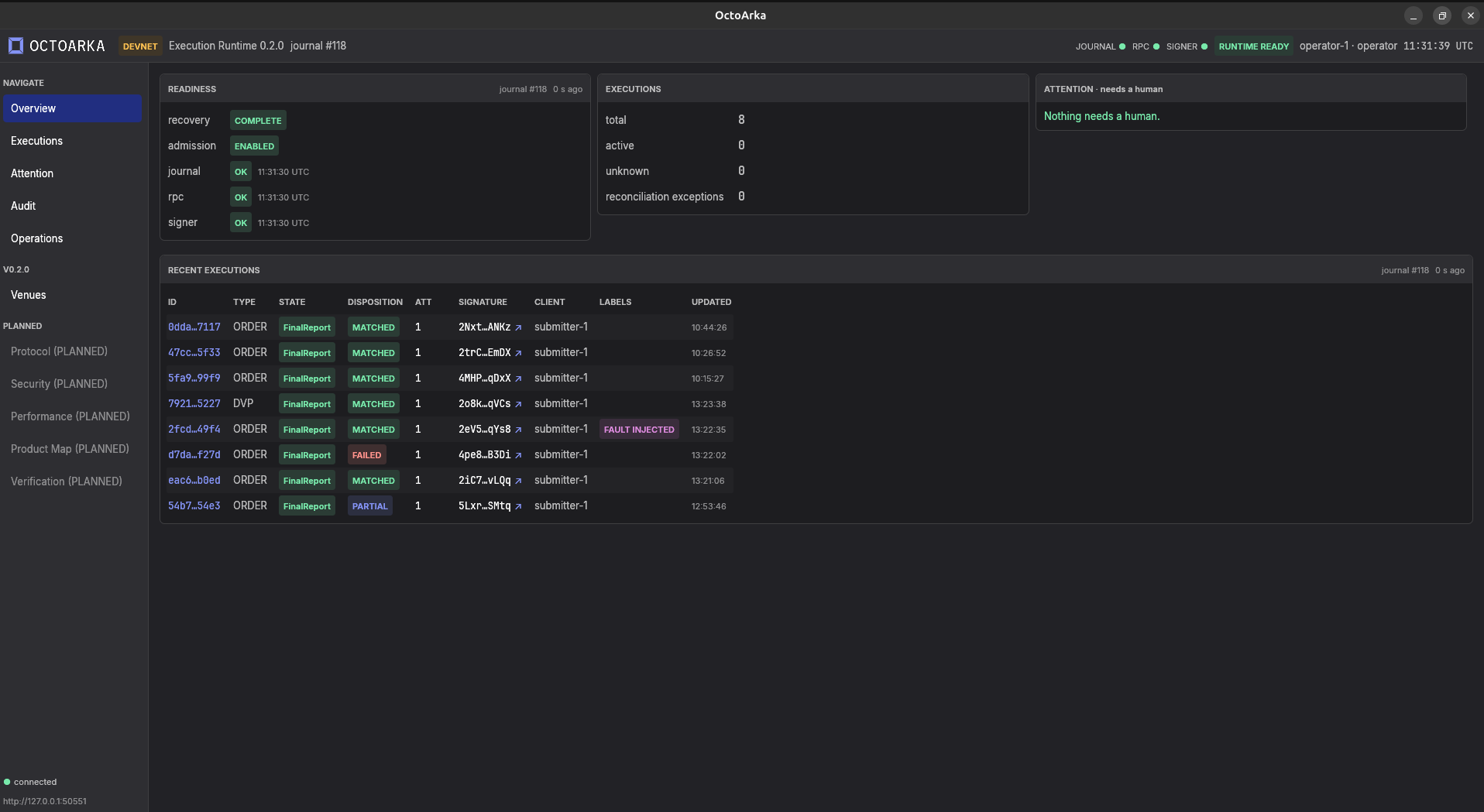
Task: Click the FAULT INJECTED label badge
Action: click(639, 430)
